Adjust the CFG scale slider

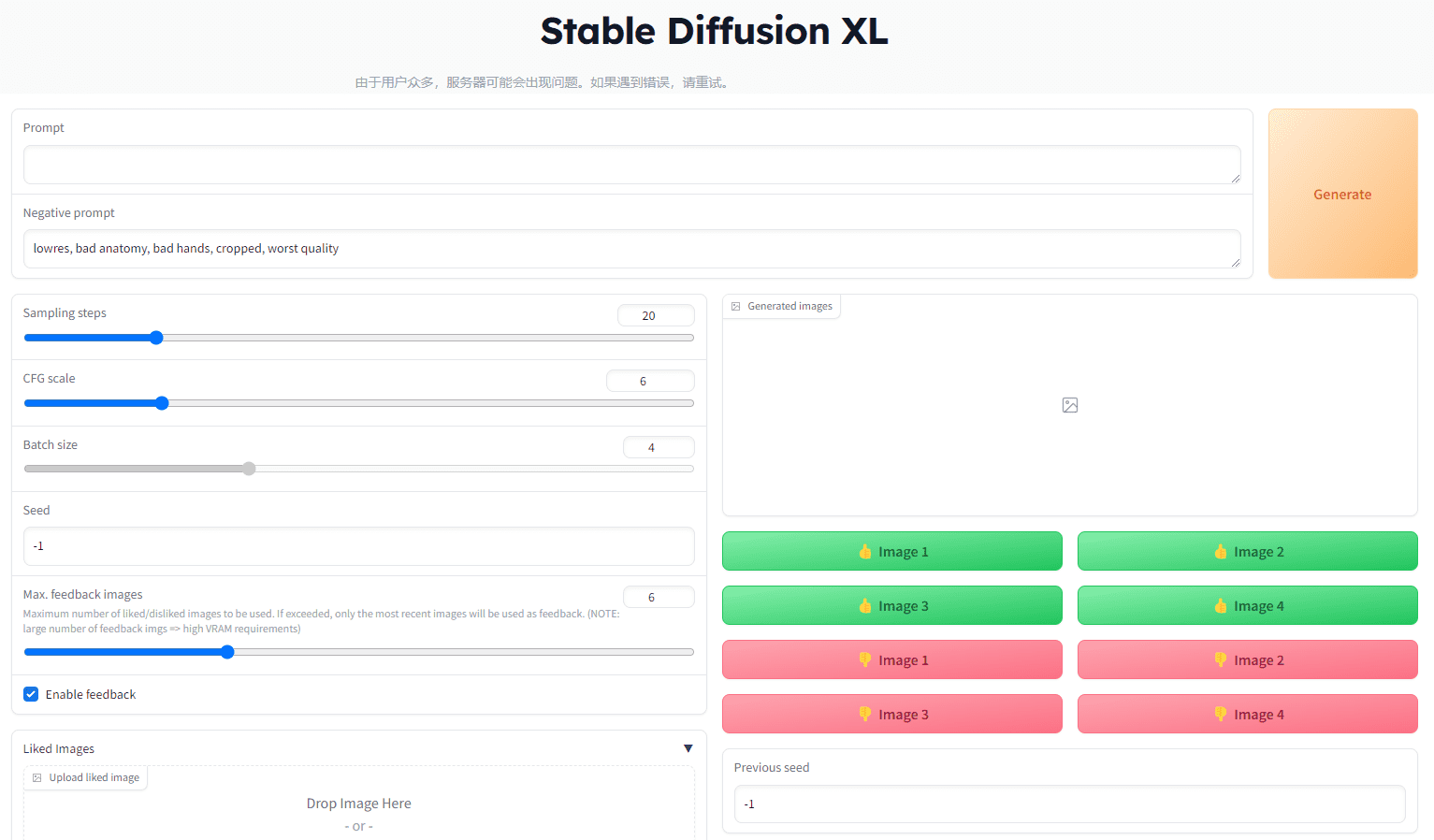click(x=358, y=403)
